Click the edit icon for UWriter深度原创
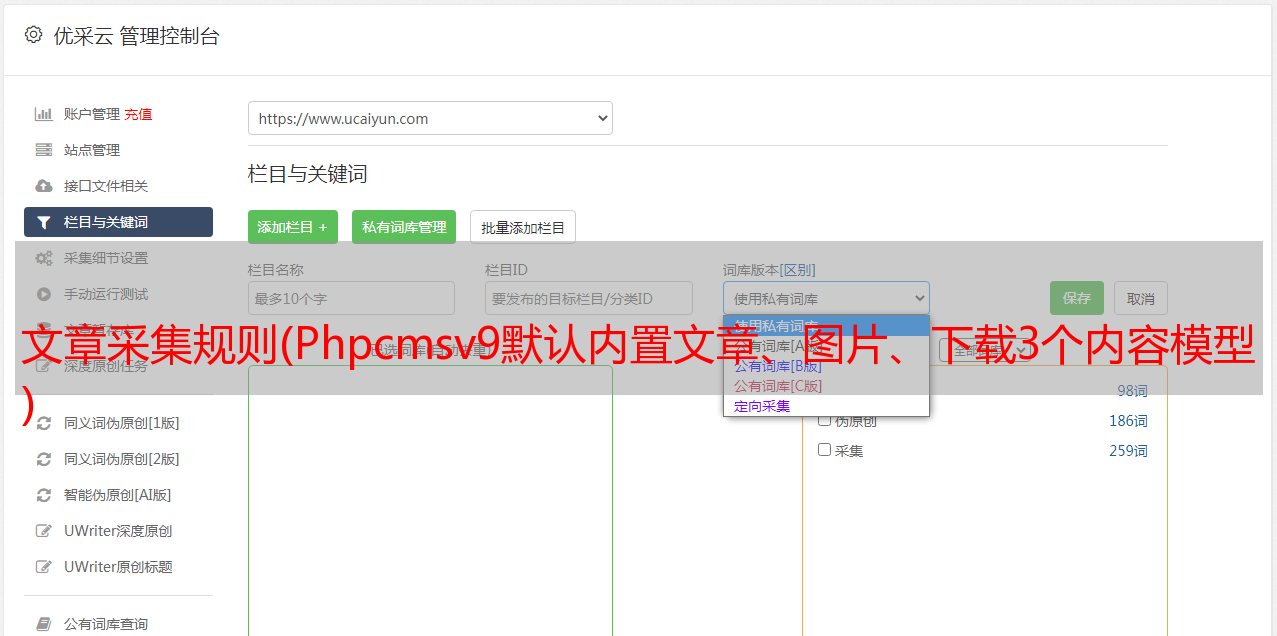Screen dimensions: 1277x636 43,531
